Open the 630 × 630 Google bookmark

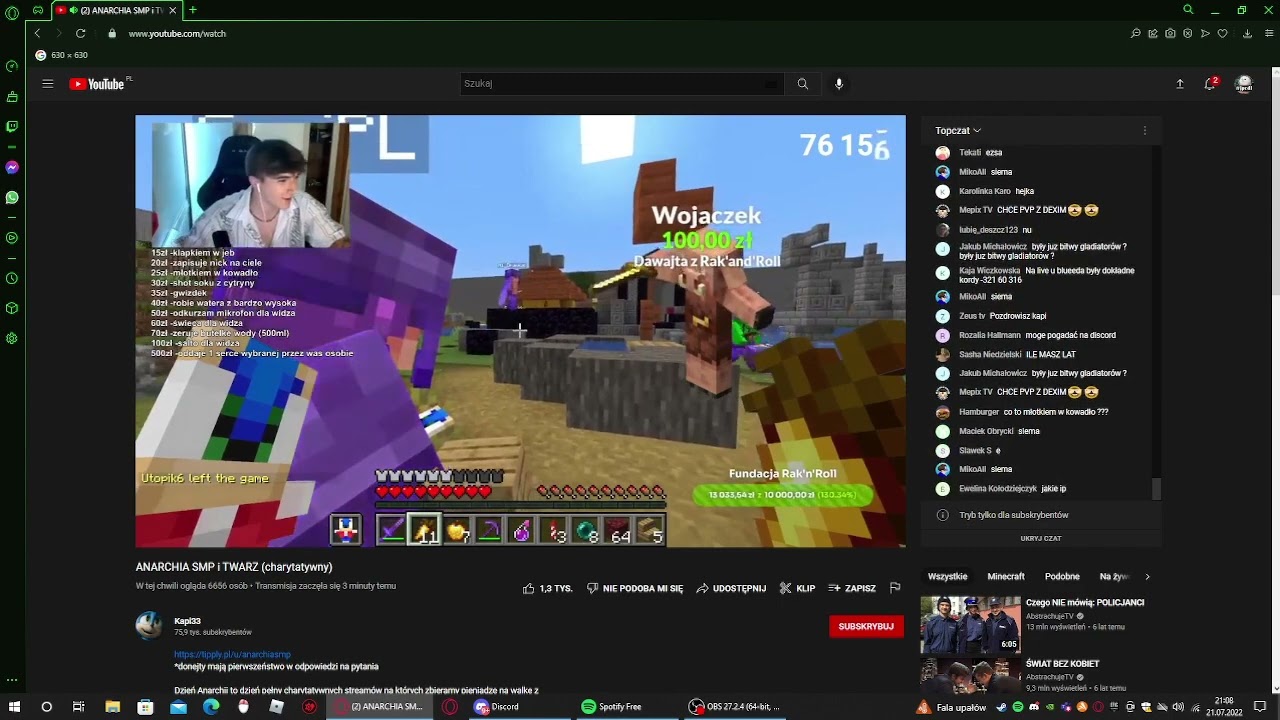point(61,55)
